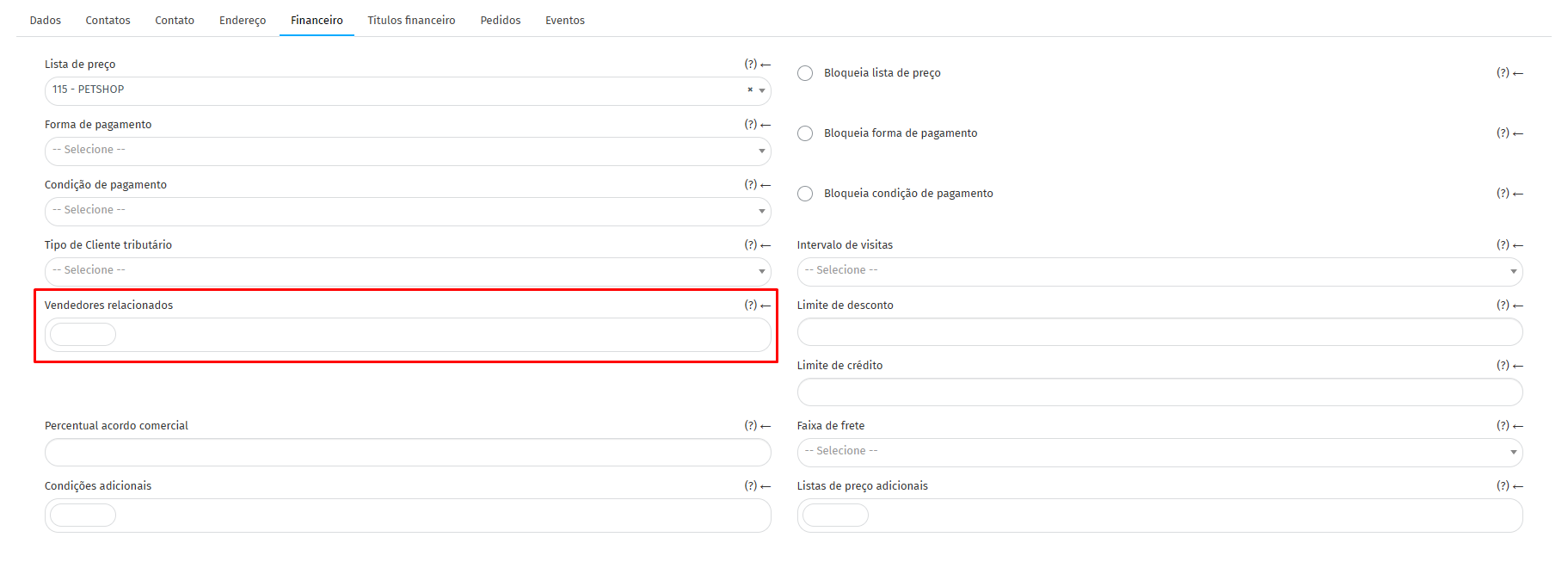Open the Lista de preço dropdown
Screen dimensions: 1568x568
click(x=408, y=91)
